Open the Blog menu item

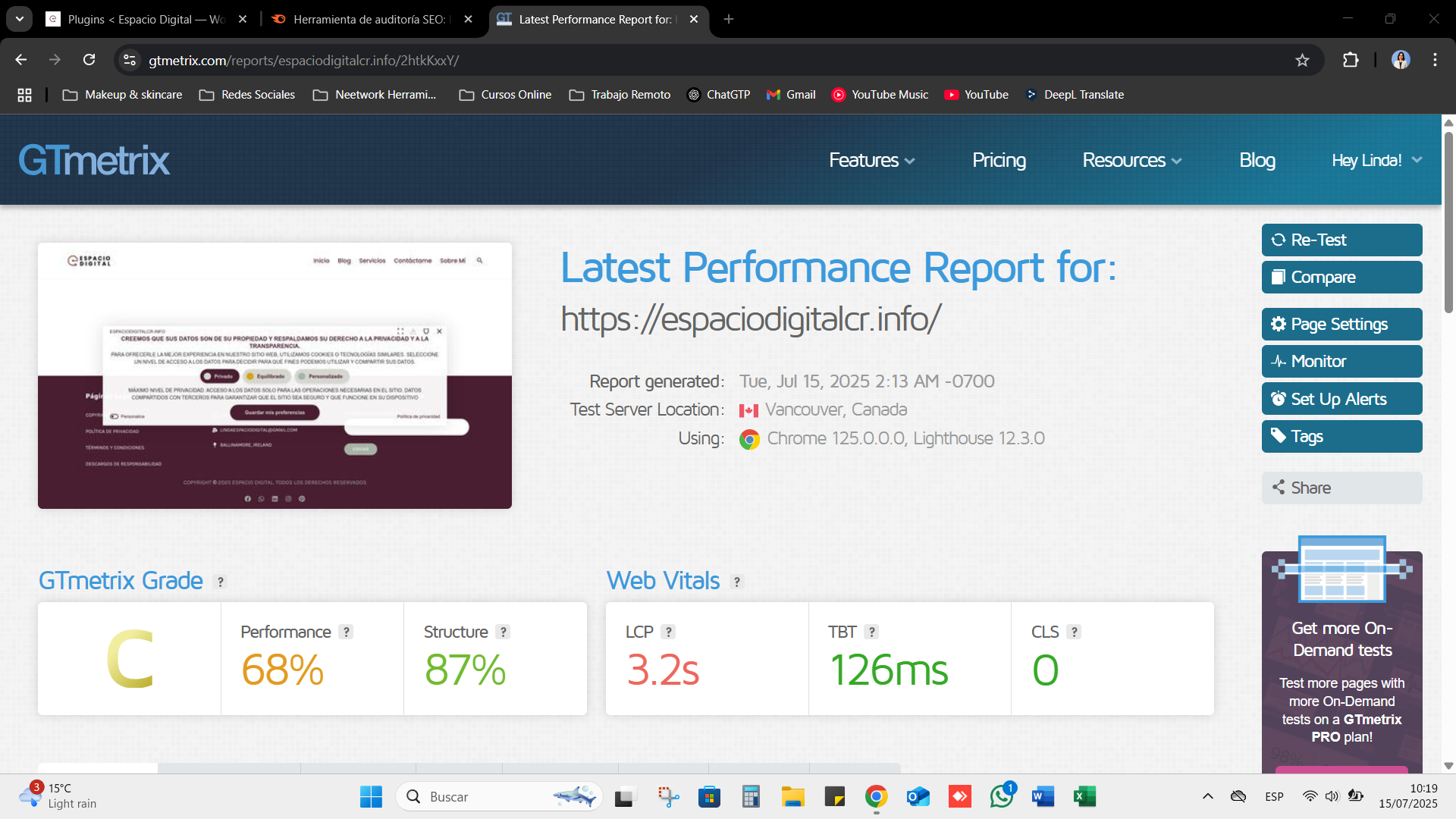click(1257, 160)
